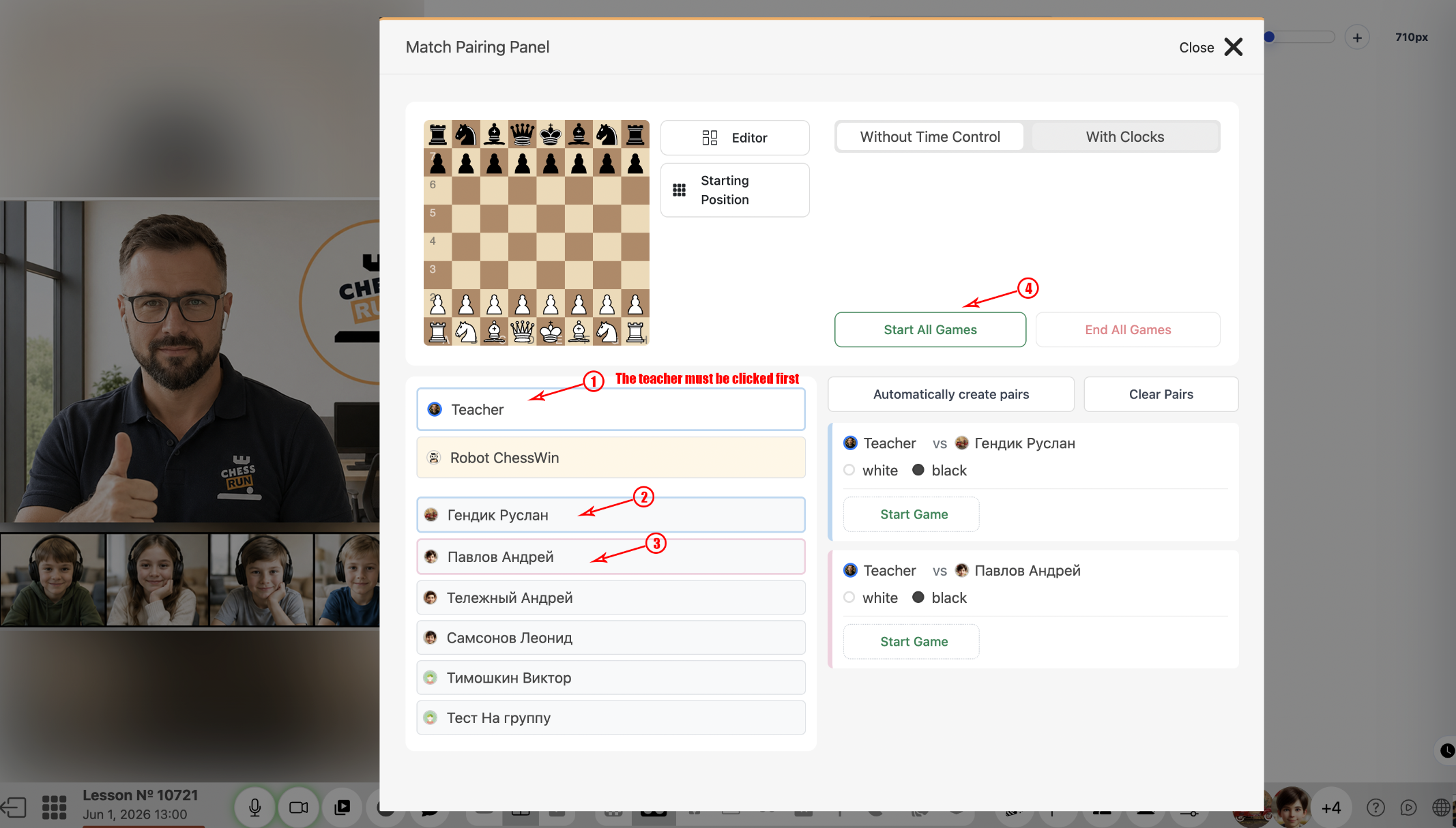Select Teacher in the player list
1456x828 pixels.
(x=611, y=409)
